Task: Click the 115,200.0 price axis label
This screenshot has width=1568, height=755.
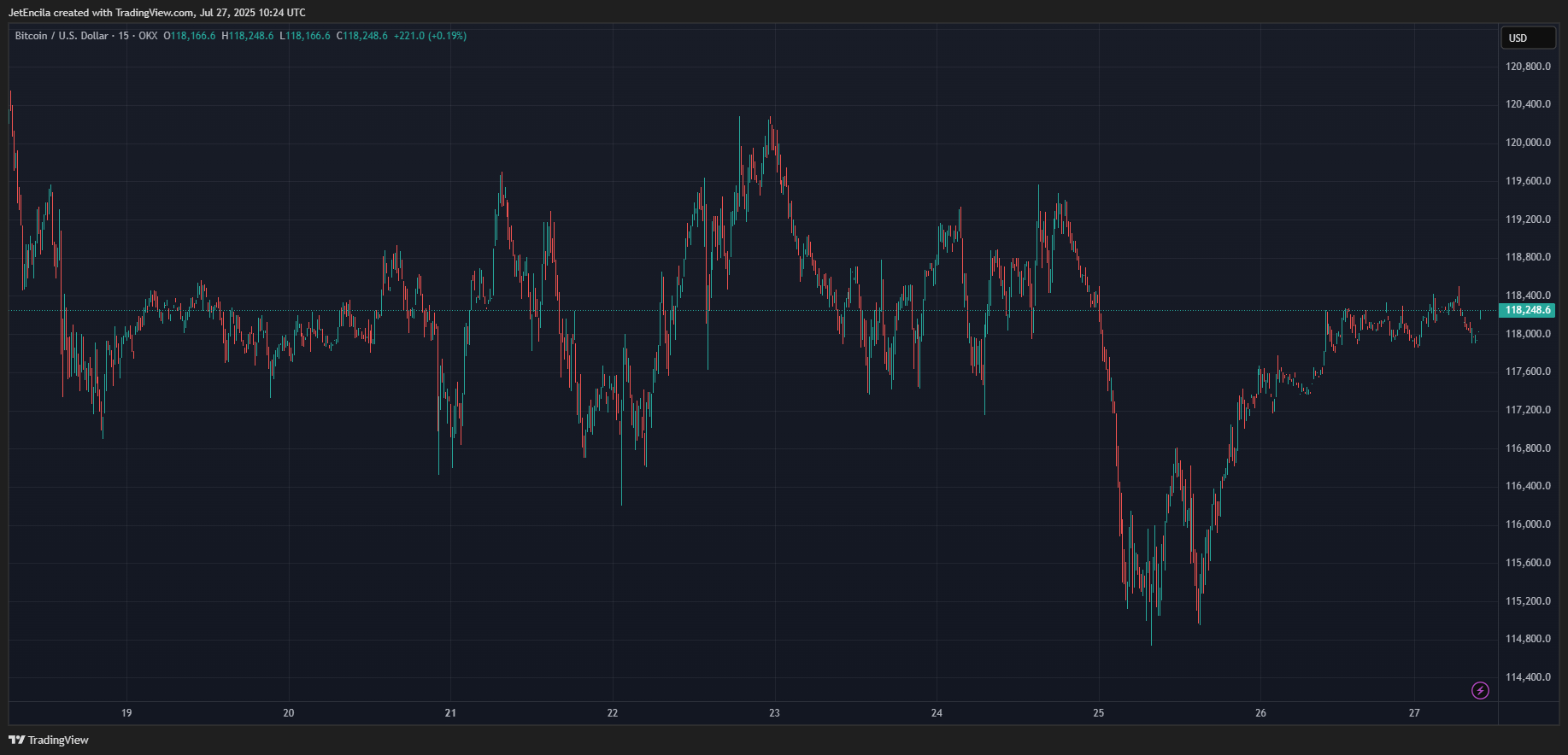Action: [1528, 601]
